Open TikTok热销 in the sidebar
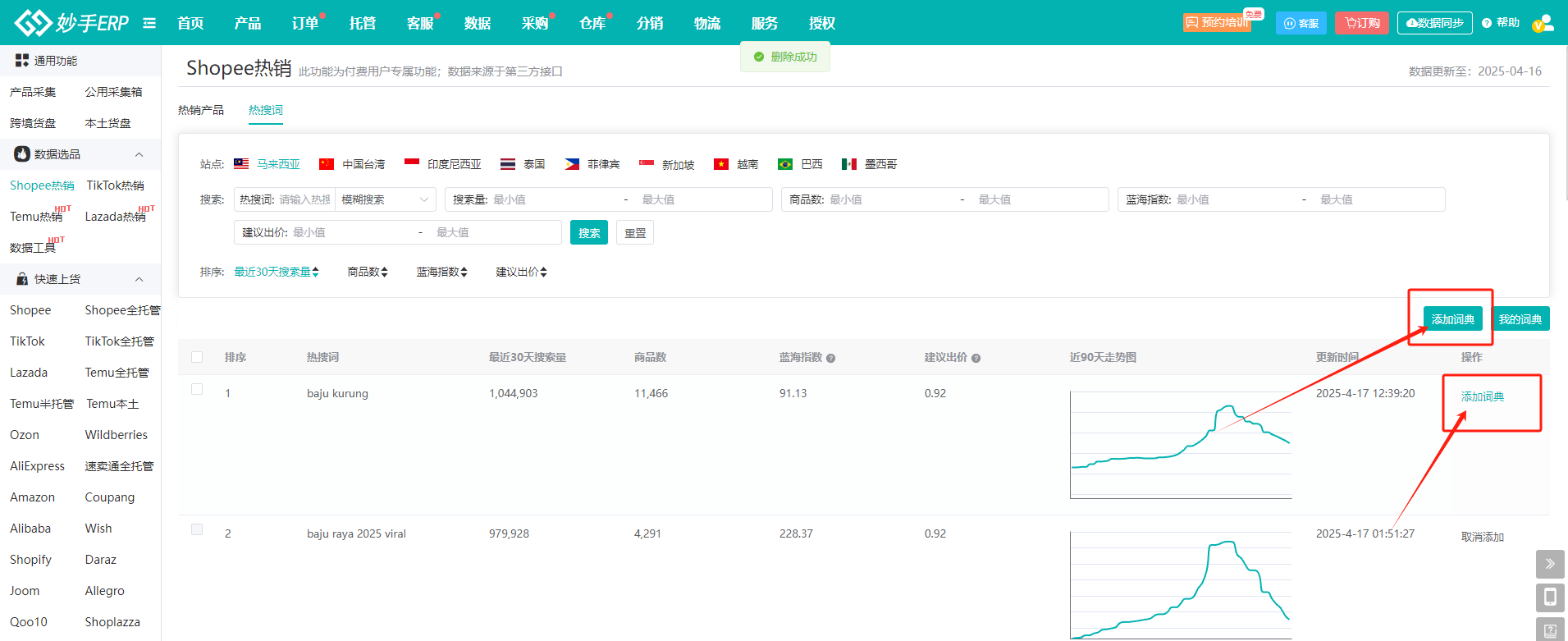Image resolution: width=1568 pixels, height=641 pixels. pos(116,185)
